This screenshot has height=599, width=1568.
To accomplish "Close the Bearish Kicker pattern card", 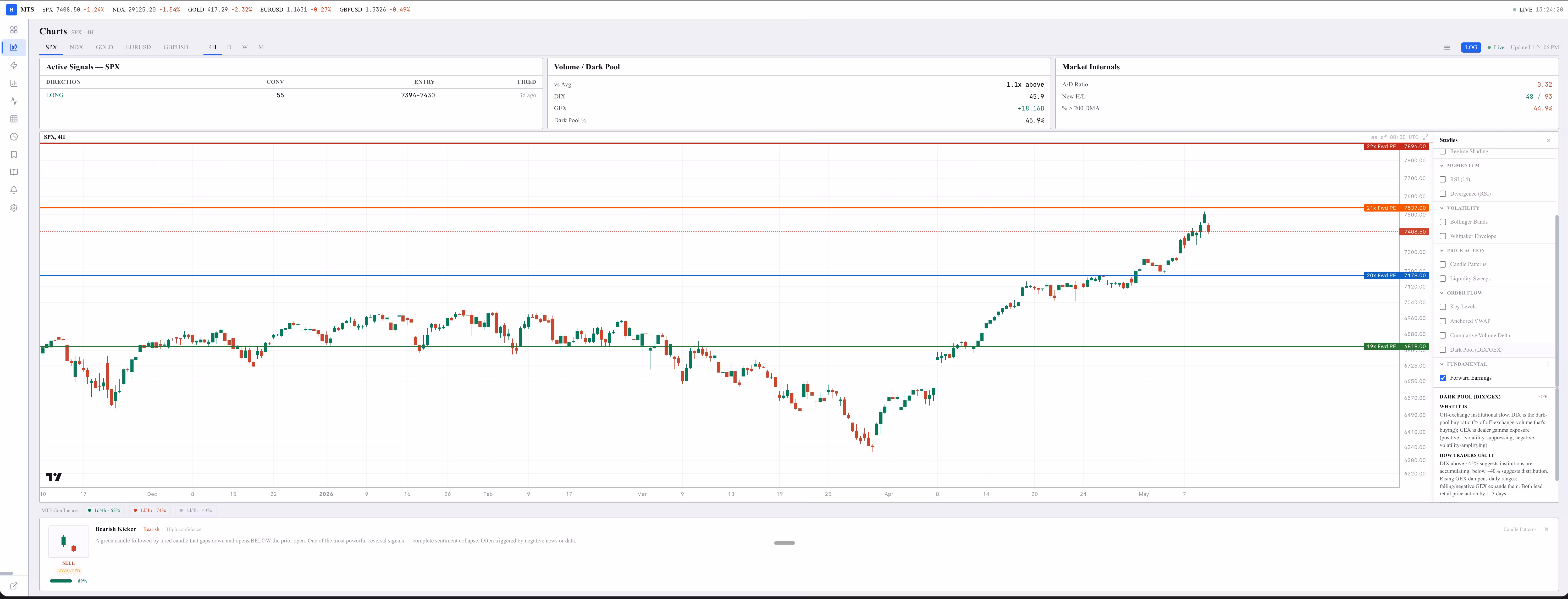I will coord(1546,529).
